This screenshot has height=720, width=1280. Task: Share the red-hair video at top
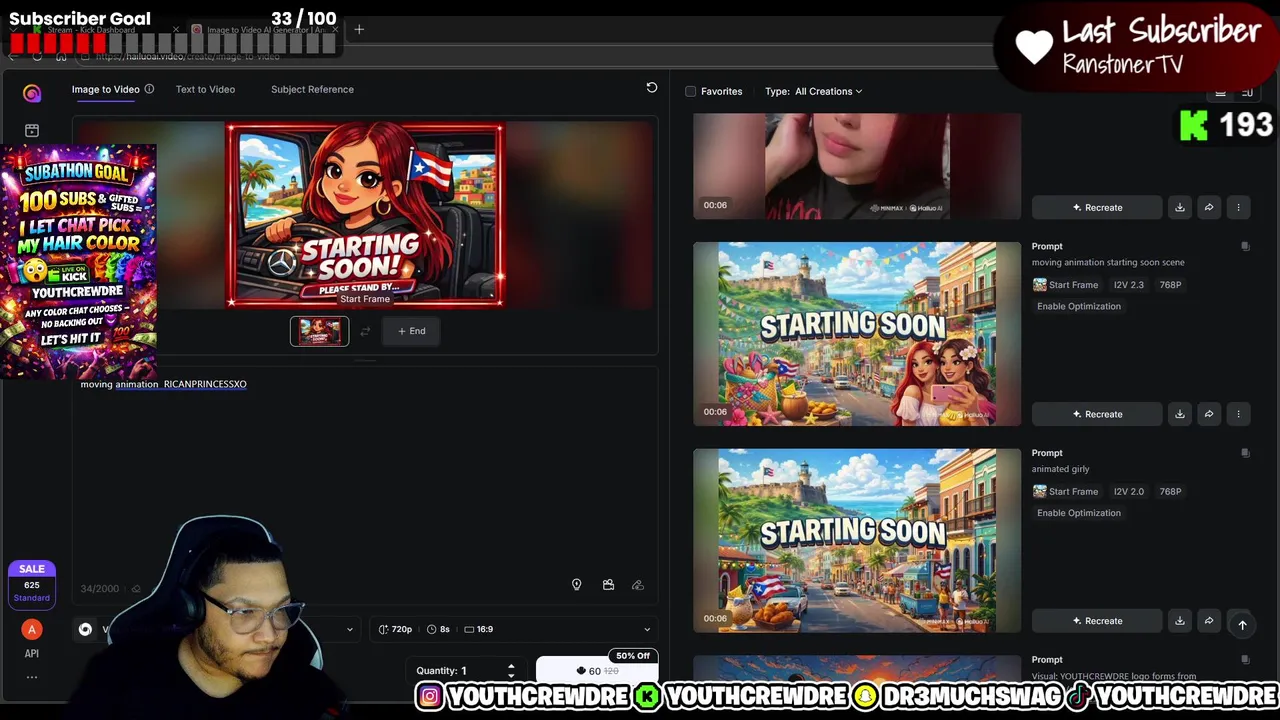click(1209, 207)
